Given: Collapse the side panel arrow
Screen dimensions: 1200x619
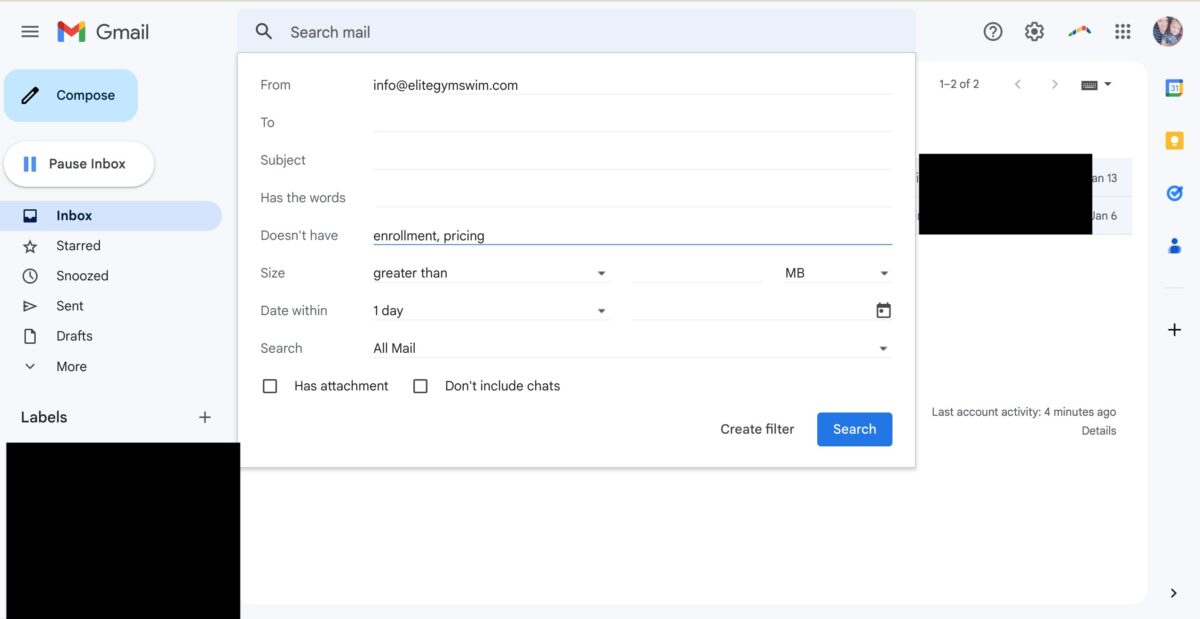Looking at the screenshot, I should [1174, 593].
